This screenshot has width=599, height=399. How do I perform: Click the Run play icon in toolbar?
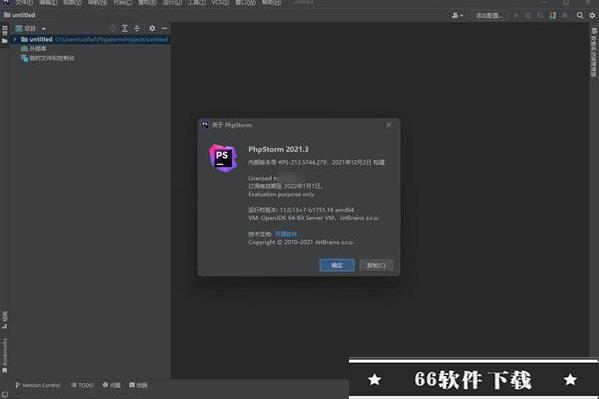pyautogui.click(x=516, y=15)
